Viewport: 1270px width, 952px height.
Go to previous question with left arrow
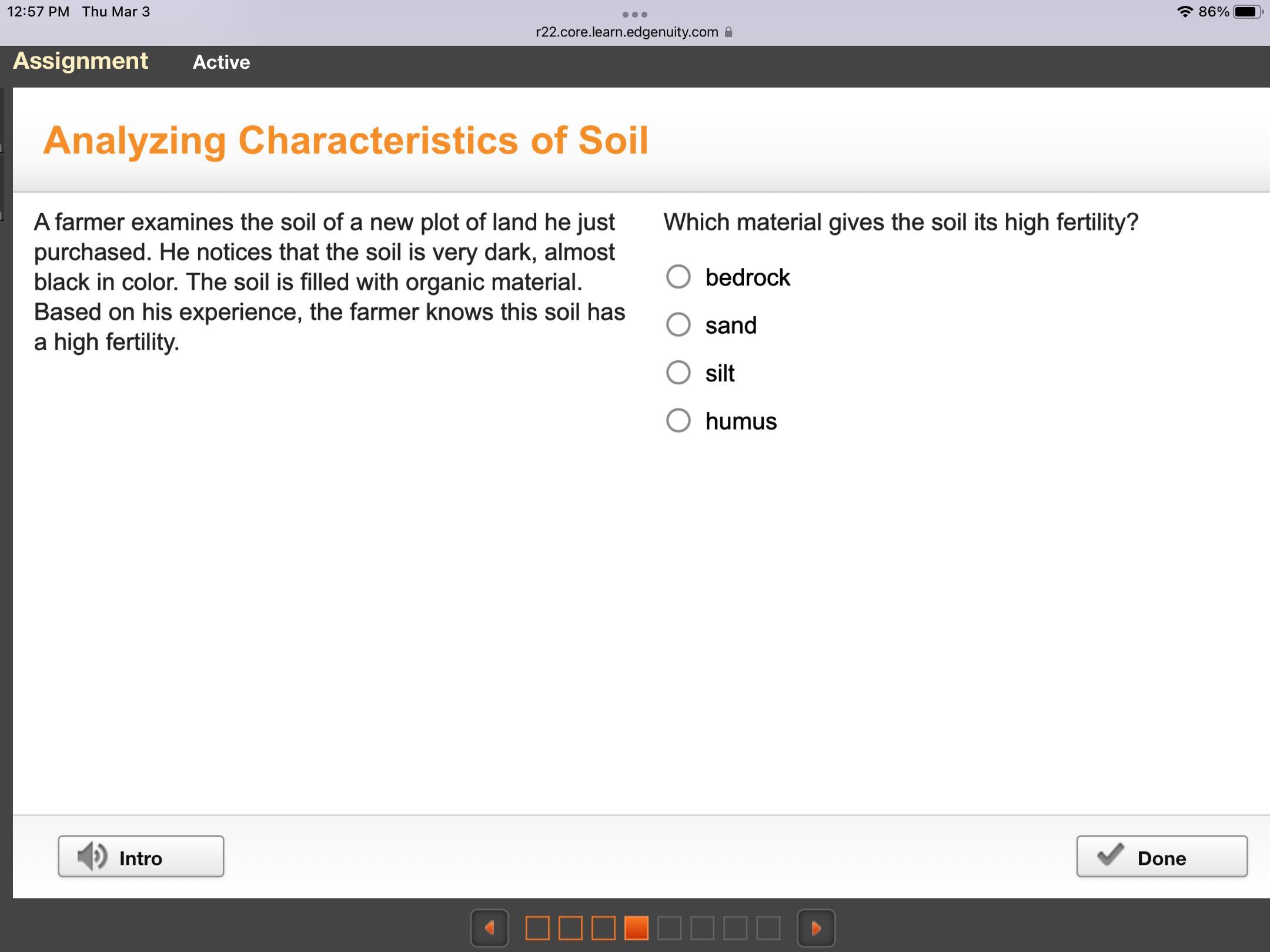(x=489, y=928)
